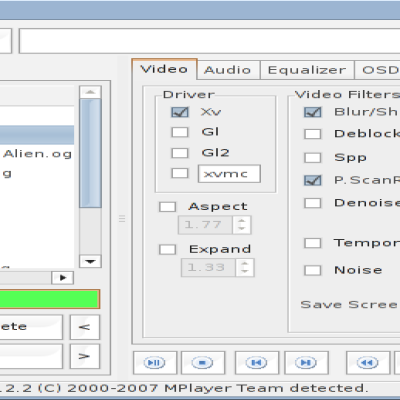Enable the Aspect checkbox

tap(167, 207)
